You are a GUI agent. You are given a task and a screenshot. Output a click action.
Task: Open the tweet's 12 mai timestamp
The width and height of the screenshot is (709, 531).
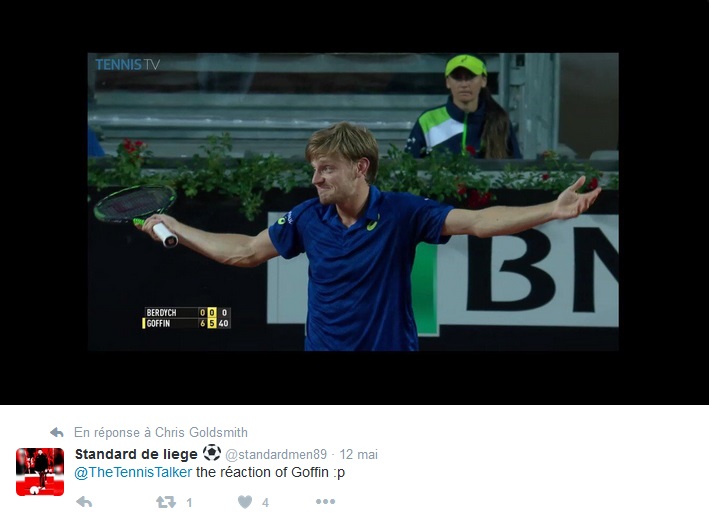359,455
